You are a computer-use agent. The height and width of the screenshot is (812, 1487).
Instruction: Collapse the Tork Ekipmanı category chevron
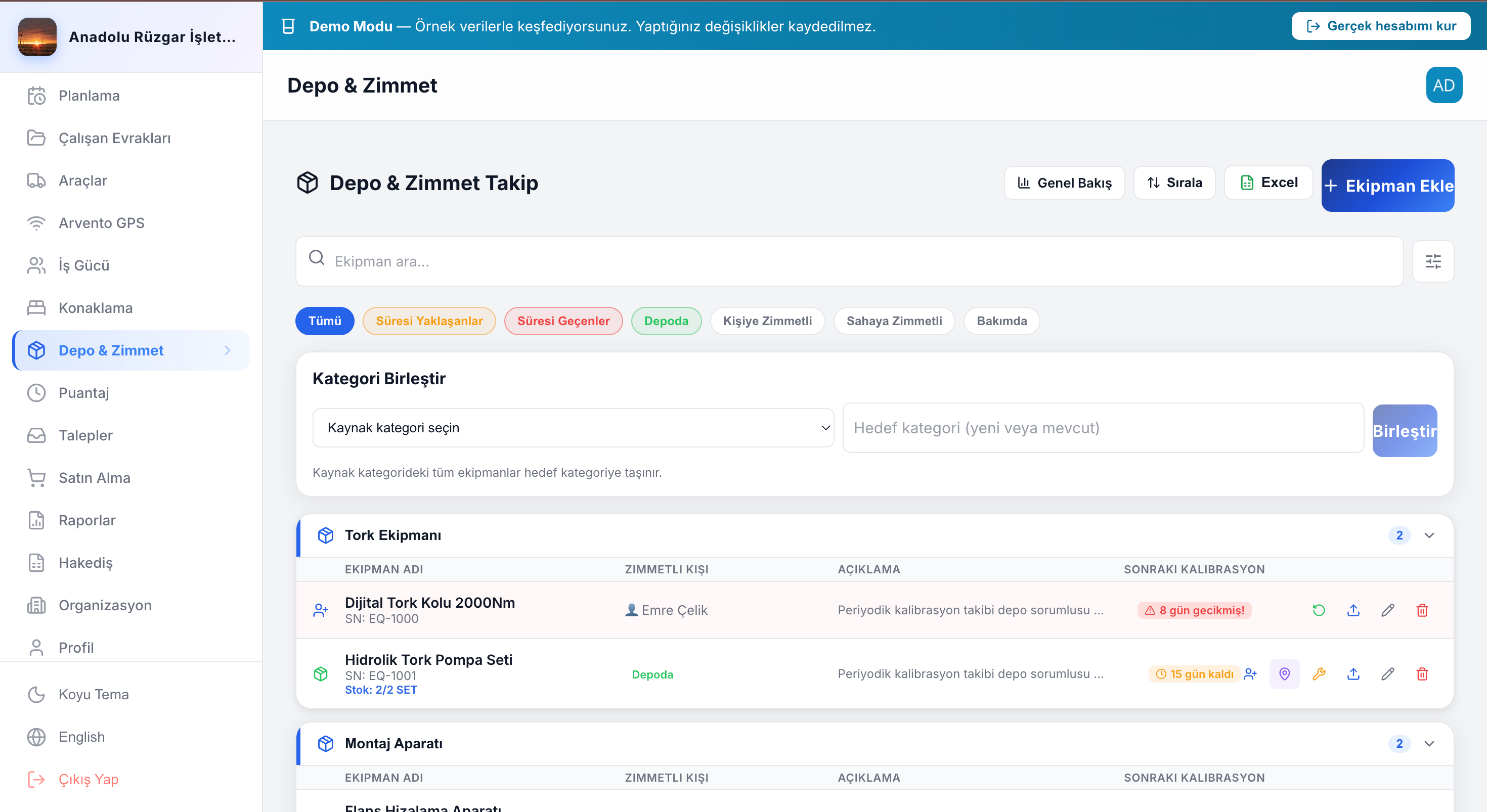(1429, 535)
